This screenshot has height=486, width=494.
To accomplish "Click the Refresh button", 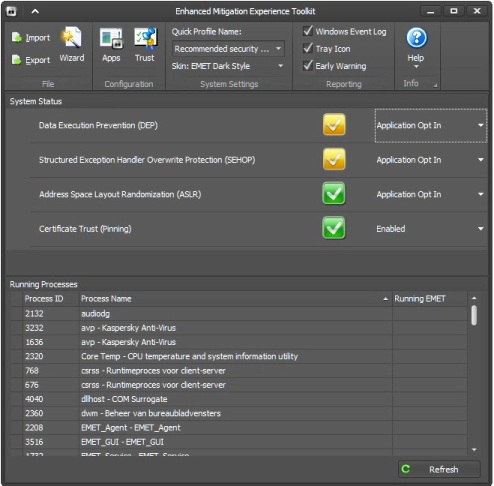I will (x=439, y=469).
